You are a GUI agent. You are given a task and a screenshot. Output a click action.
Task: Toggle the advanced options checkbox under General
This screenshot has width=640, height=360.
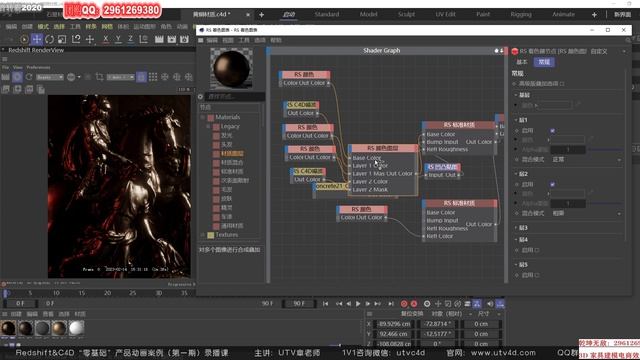point(562,84)
